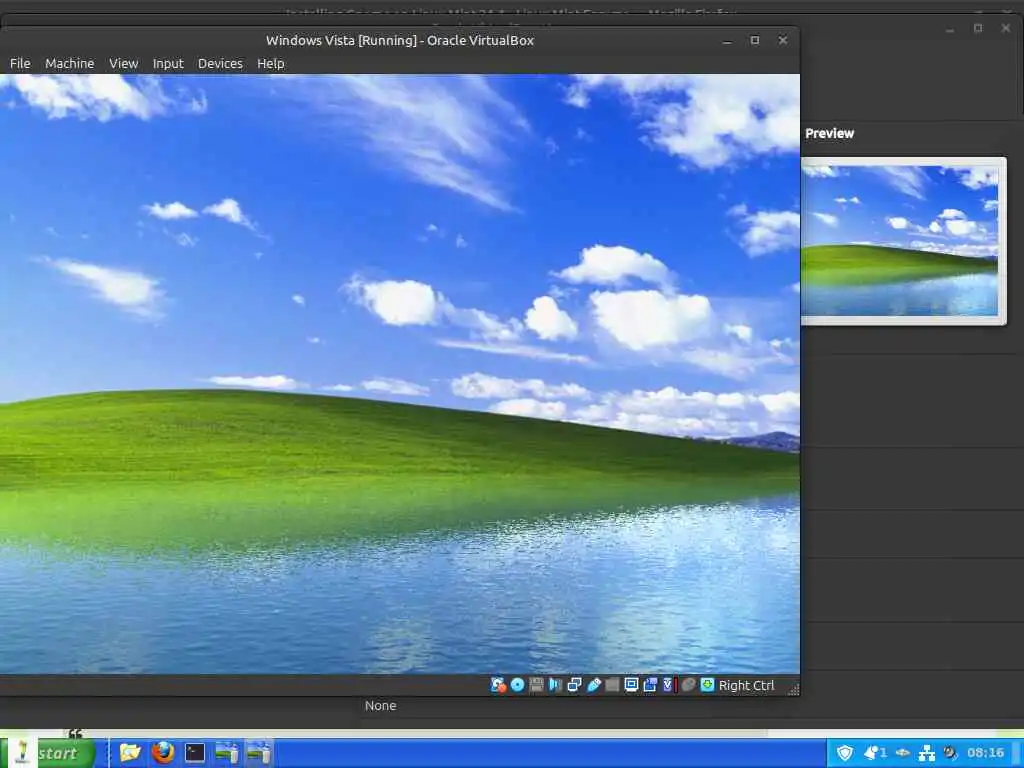This screenshot has width=1024, height=768.
Task: Maximize the VirtualBox Manager window behind
Action: pyautogui.click(x=978, y=28)
